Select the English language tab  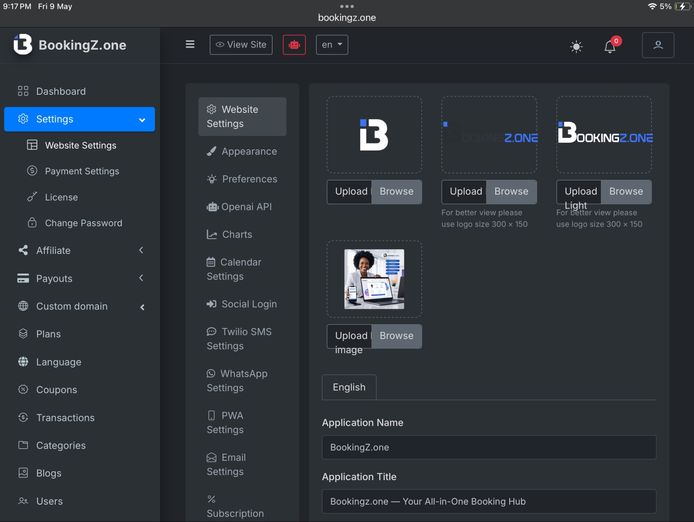point(349,387)
